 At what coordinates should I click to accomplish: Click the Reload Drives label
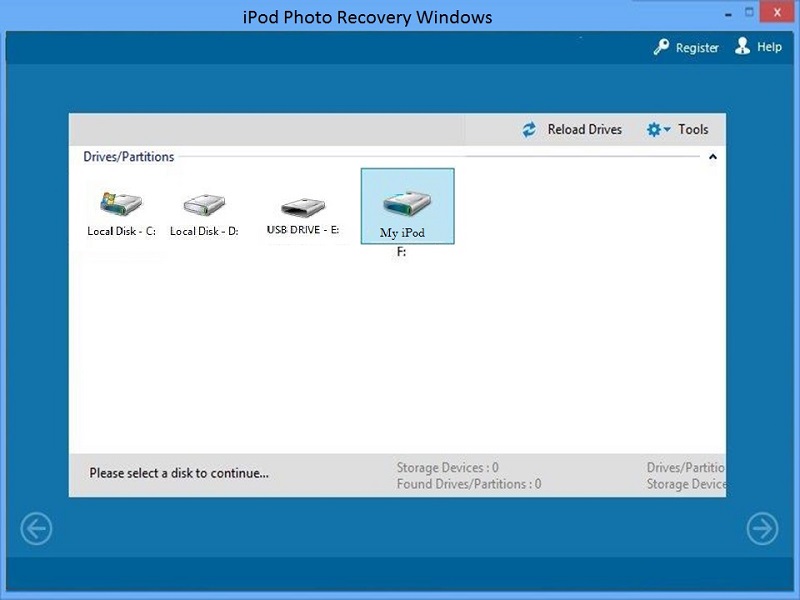585,130
